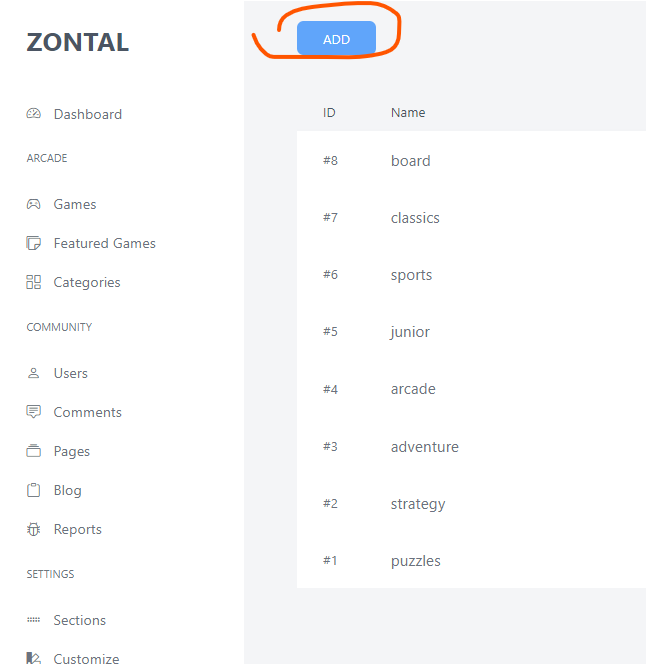Screen dimensions: 646x664
Task: Click the Categories grid icon
Action: coord(34,282)
